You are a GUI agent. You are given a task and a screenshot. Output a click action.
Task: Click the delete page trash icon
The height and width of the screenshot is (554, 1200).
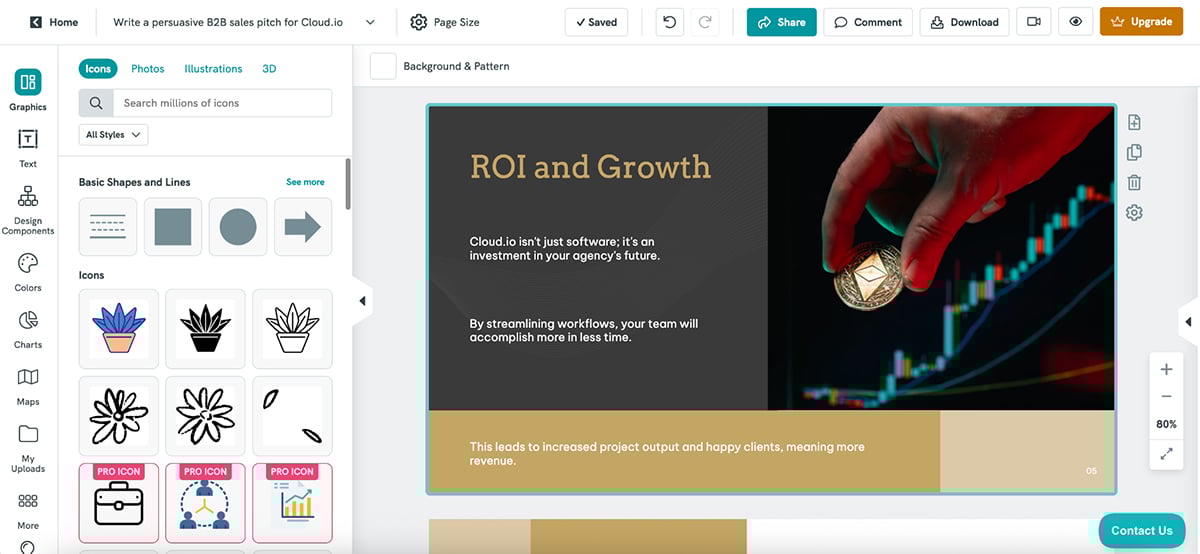(x=1134, y=183)
